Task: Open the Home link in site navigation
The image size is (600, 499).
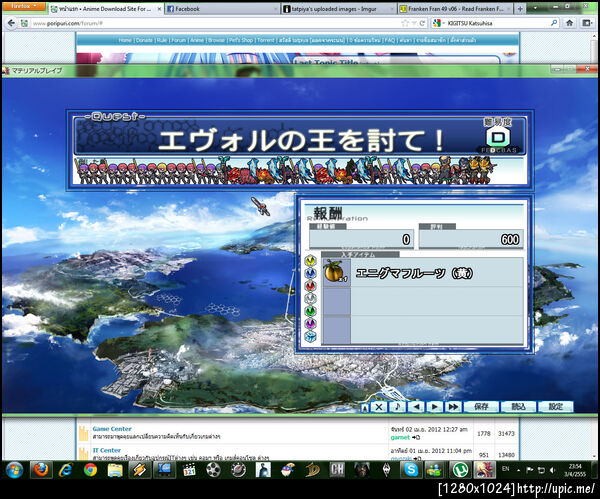Action: tap(125, 40)
